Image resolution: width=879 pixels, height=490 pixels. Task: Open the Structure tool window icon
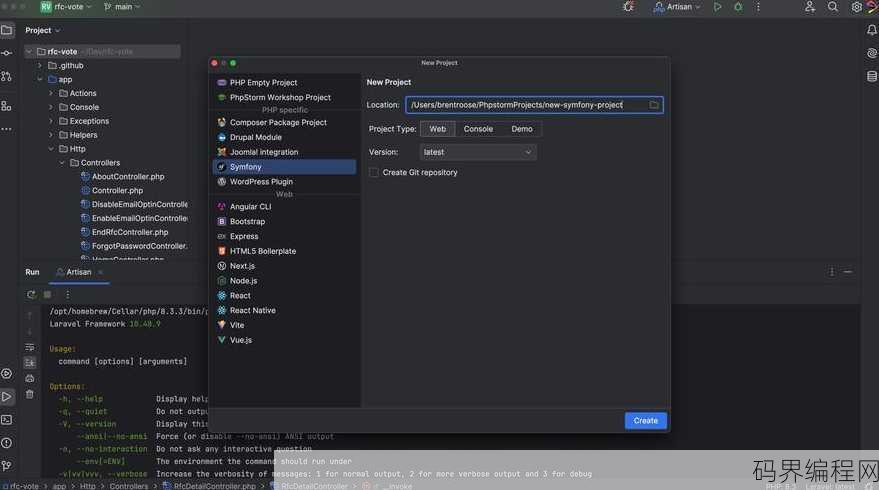pos(7,106)
